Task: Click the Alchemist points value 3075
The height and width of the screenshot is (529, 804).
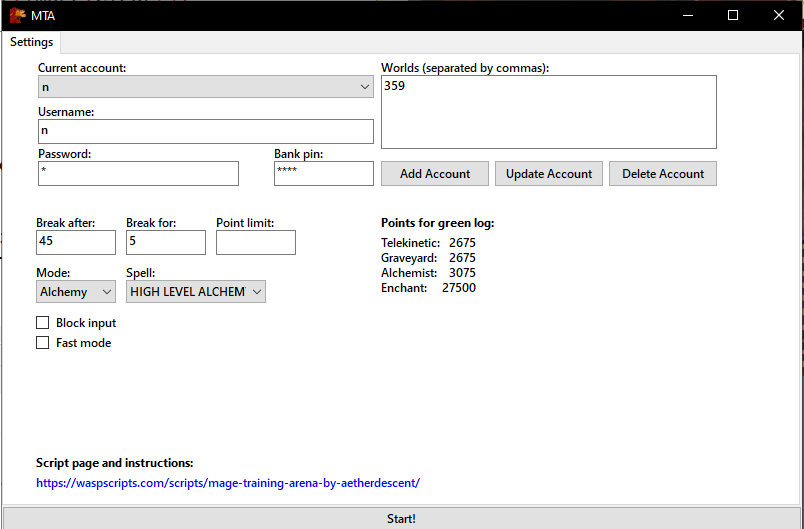Action: 463,273
